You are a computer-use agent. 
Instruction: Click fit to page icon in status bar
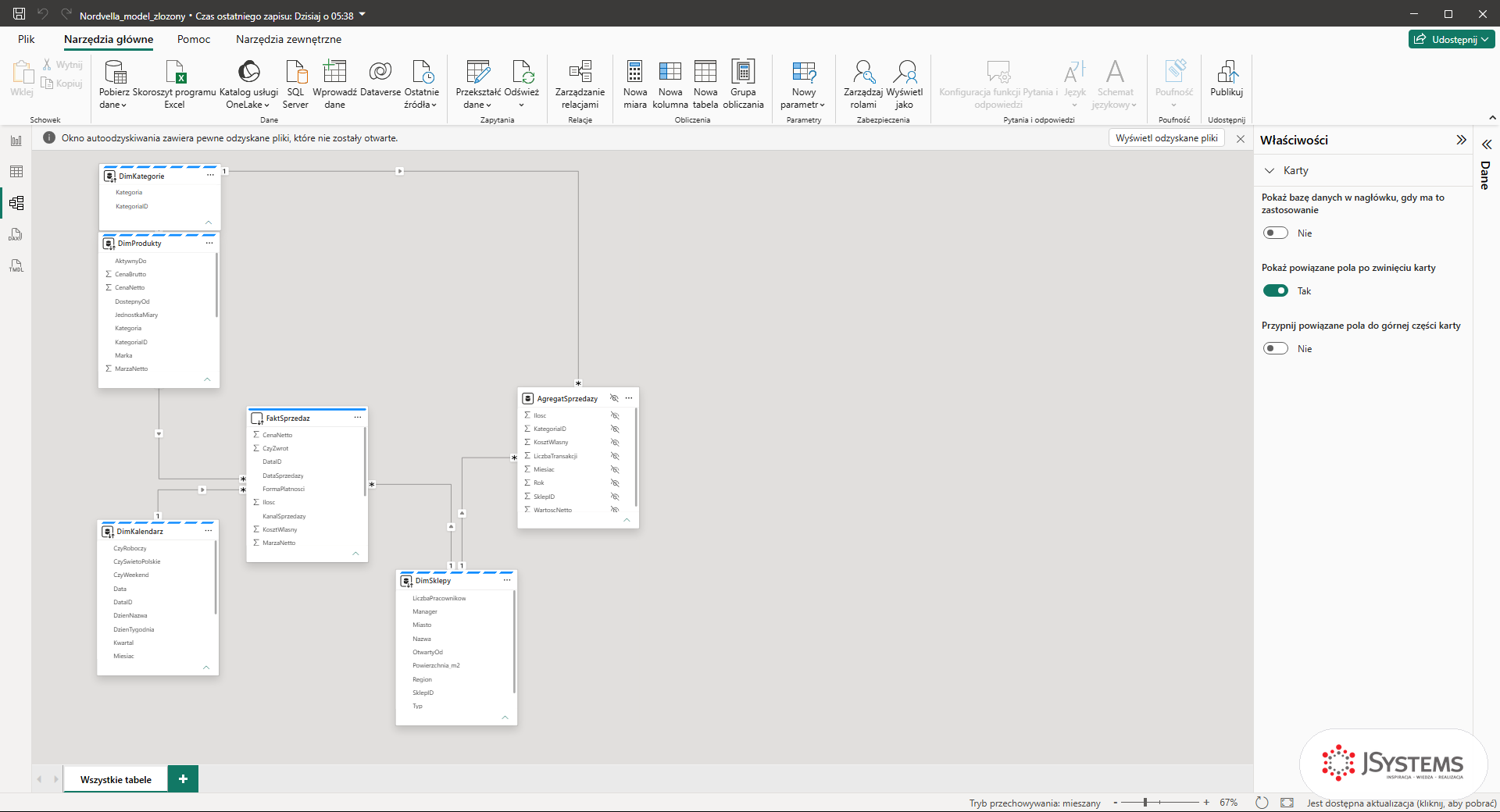point(1287,803)
